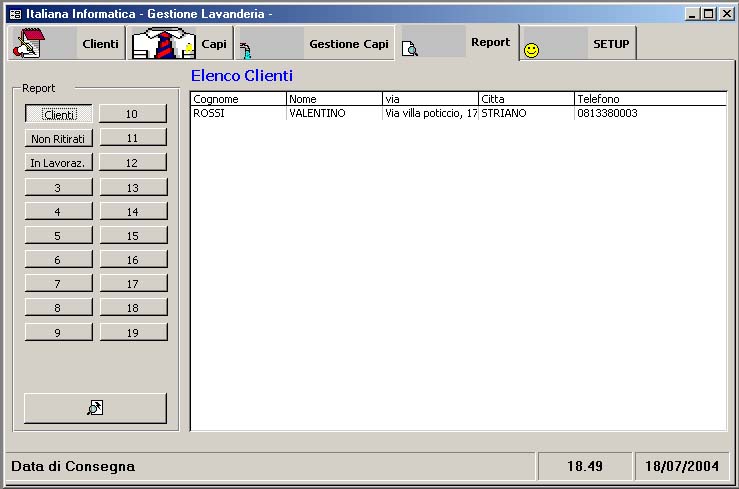Click report button 4
Image resolution: width=739 pixels, height=489 pixels.
(x=58, y=212)
